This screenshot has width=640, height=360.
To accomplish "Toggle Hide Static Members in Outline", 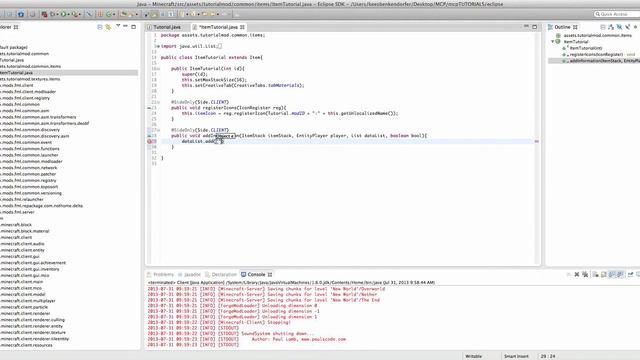I will [628, 27].
